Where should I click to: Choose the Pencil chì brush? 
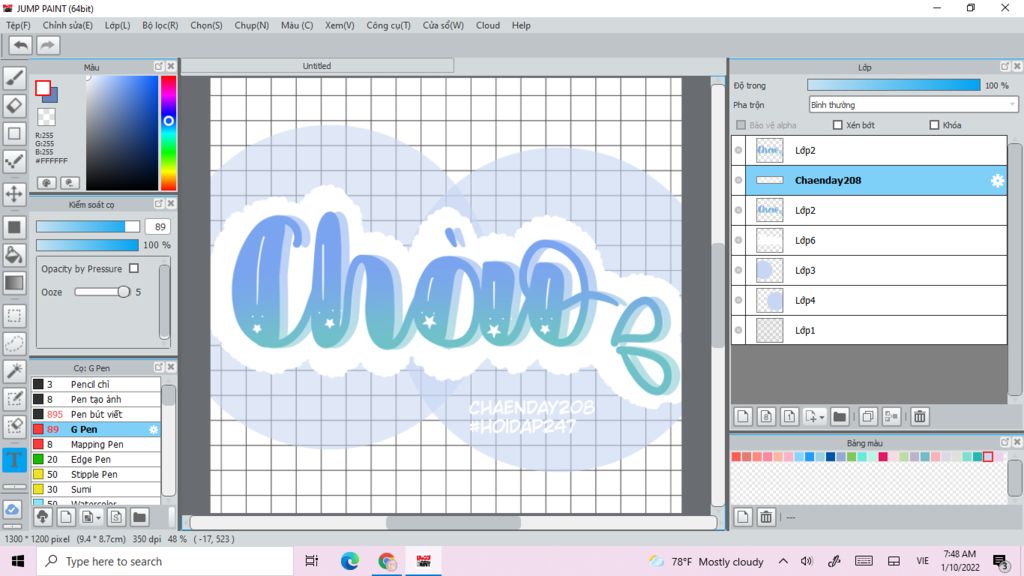click(x=96, y=385)
